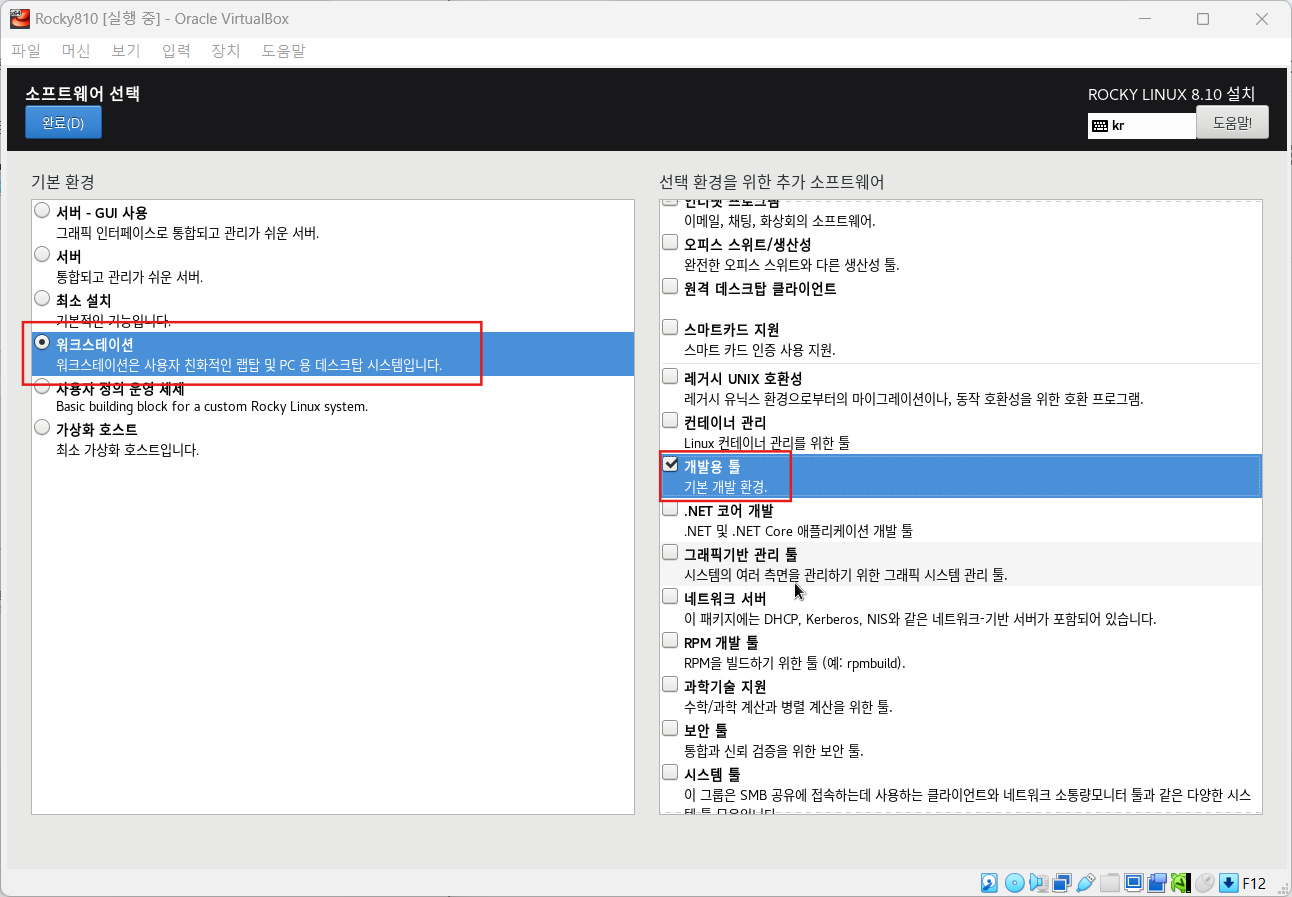The width and height of the screenshot is (1292, 897).
Task: Click the ROCKY LINUX 8.10 설치 title text
Action: 1171,94
